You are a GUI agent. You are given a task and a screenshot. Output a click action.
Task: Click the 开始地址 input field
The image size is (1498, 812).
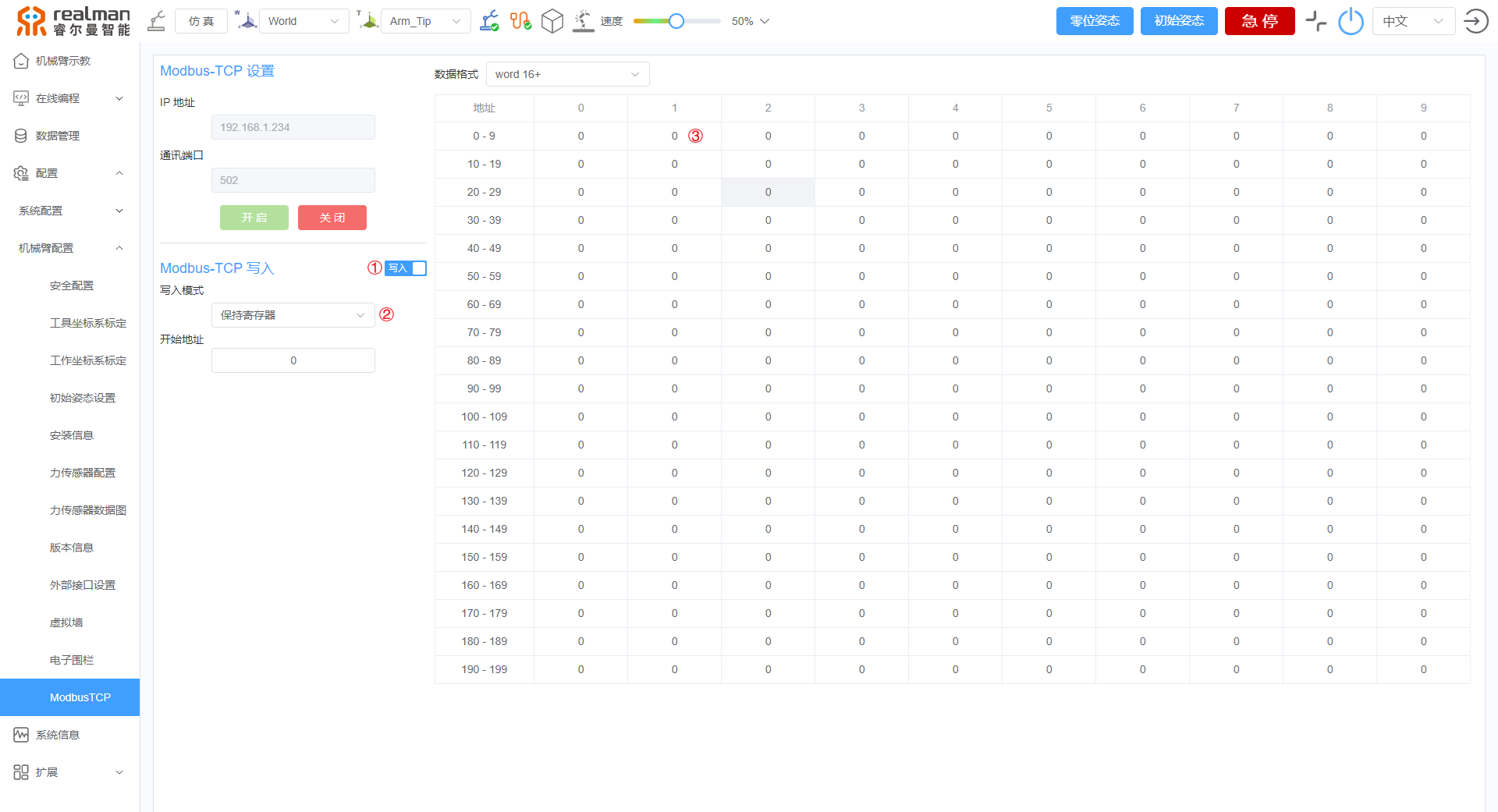coord(293,360)
